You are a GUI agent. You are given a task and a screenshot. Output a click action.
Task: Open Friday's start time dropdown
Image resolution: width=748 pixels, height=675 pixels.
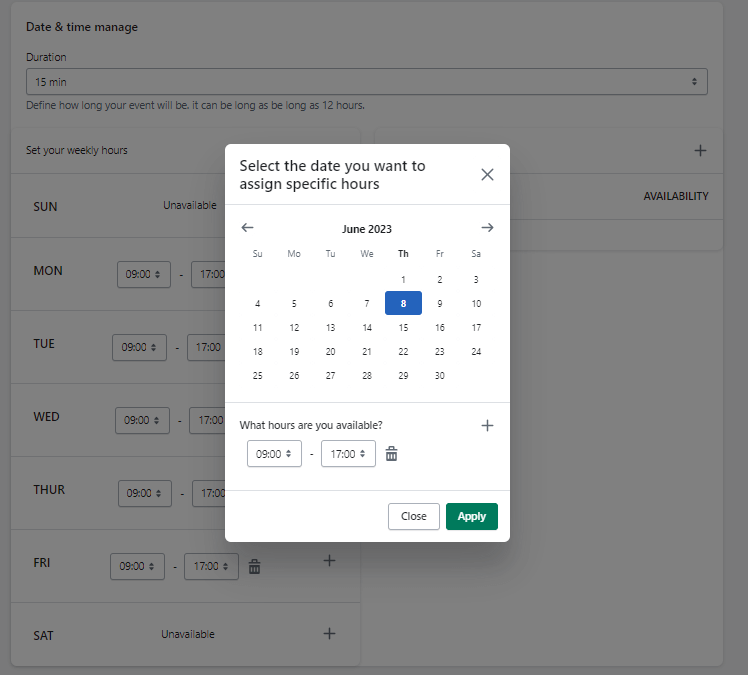coord(137,567)
